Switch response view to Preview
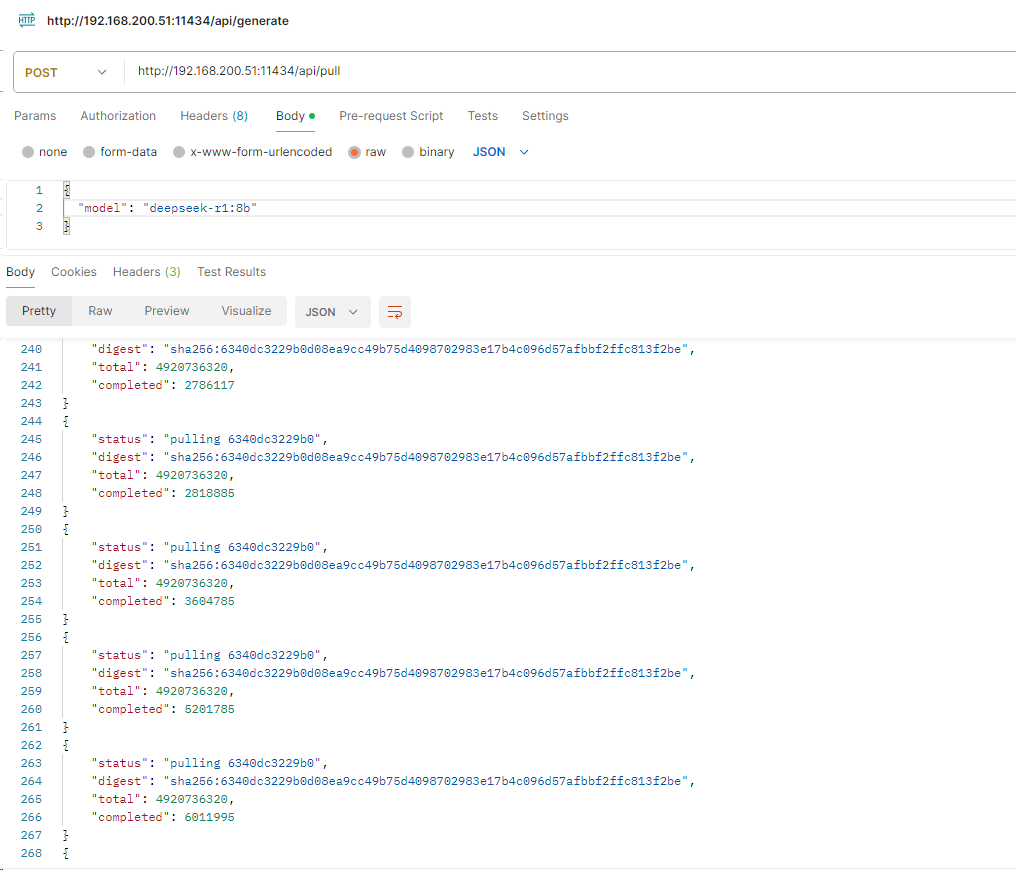The width and height of the screenshot is (1016, 870). (x=167, y=311)
